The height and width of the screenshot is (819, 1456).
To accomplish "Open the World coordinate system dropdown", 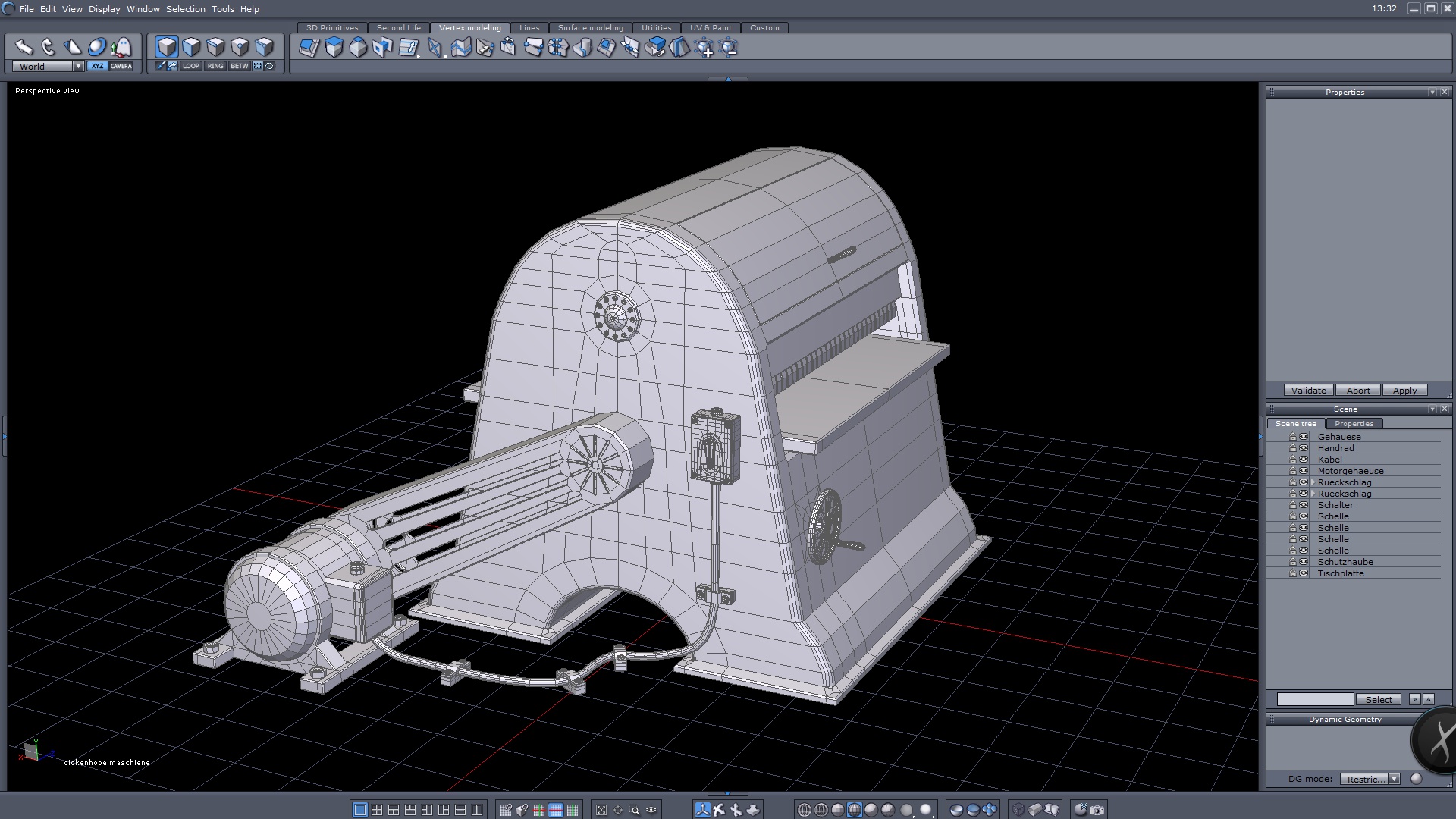I will 78,66.
